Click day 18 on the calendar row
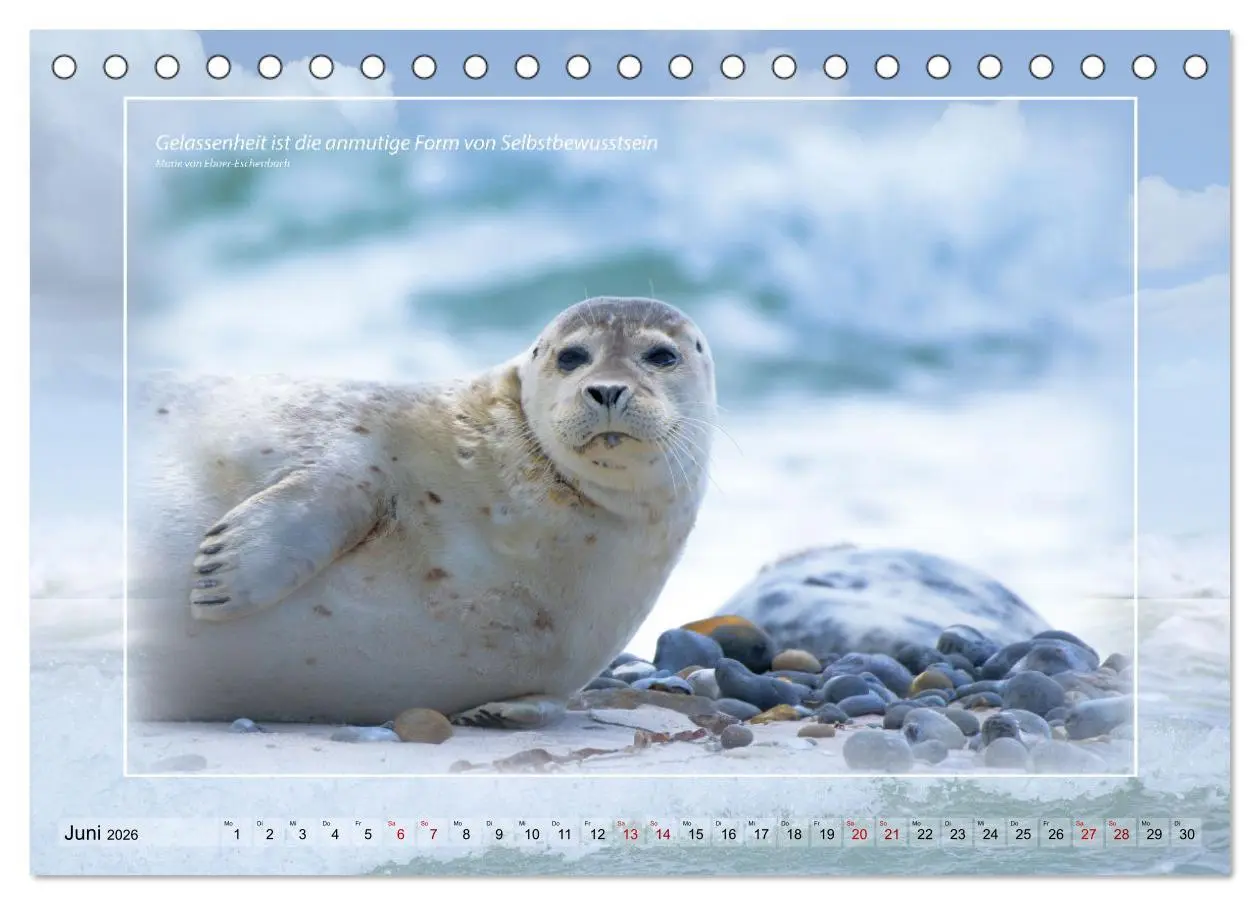Image resolution: width=1260 pixels, height=905 pixels. pyautogui.click(x=794, y=833)
